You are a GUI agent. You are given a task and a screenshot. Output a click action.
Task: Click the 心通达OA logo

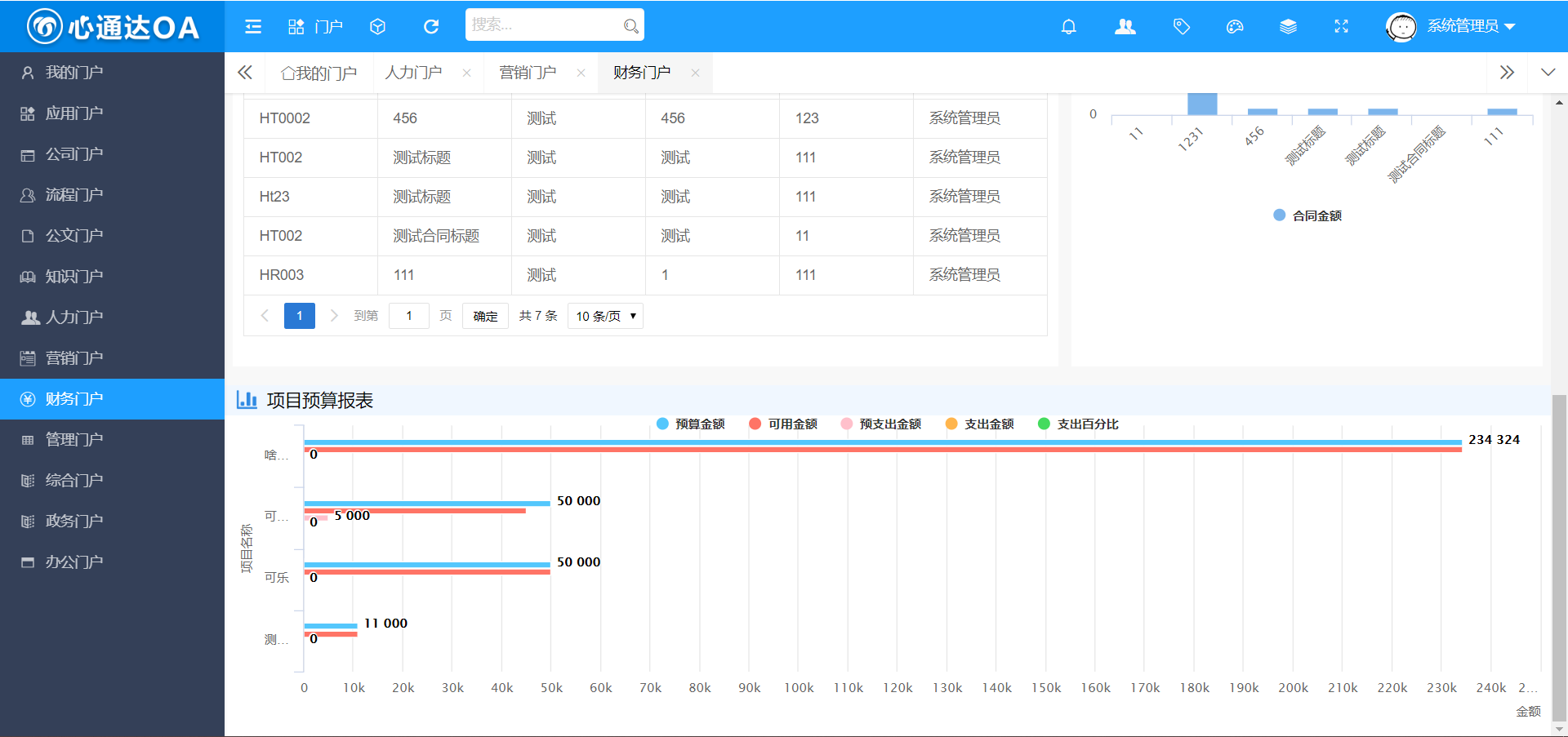113,27
